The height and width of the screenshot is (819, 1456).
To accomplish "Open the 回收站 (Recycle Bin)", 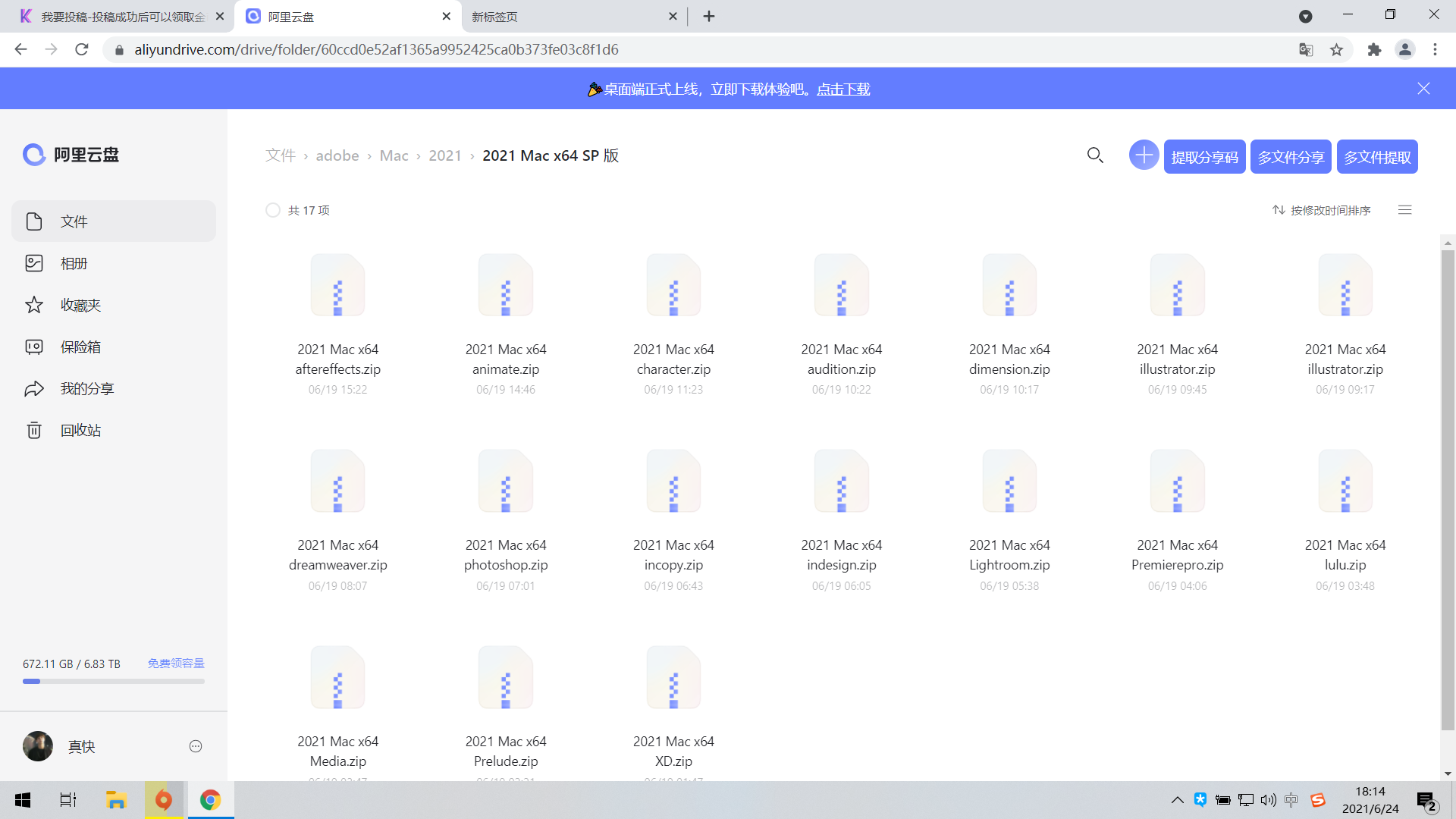I will [x=79, y=430].
